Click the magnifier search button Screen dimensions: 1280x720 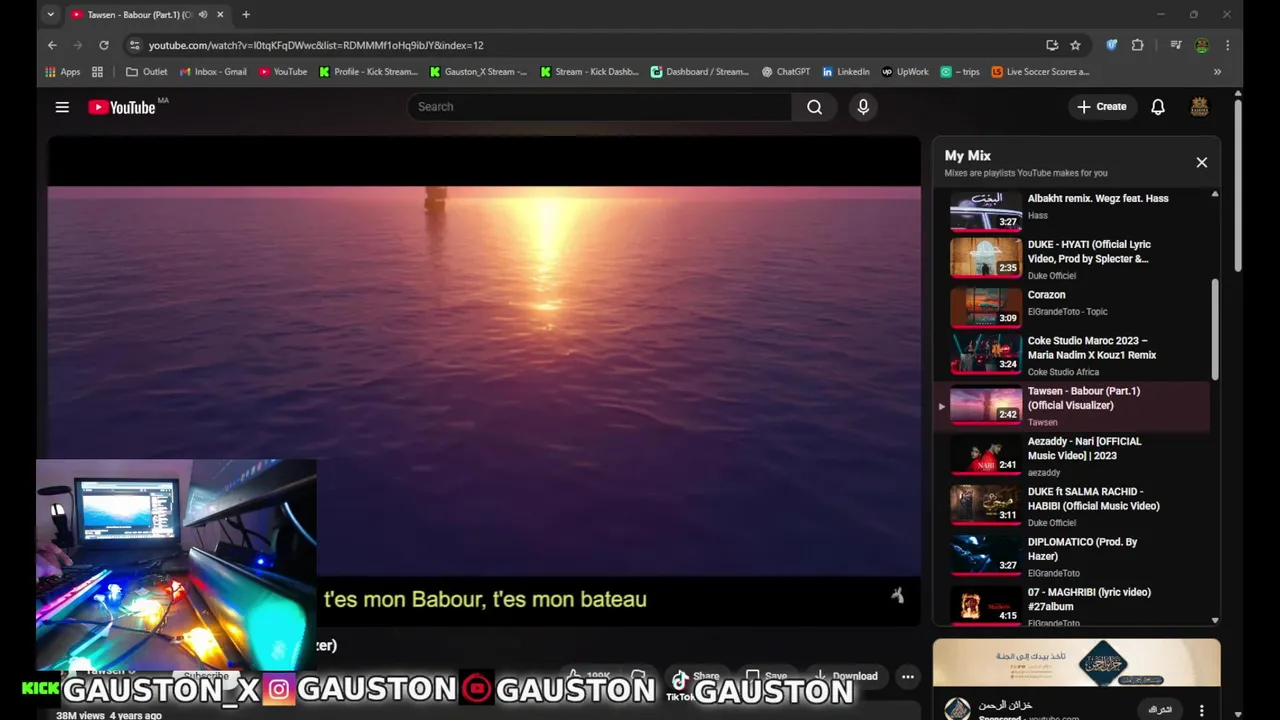pos(815,107)
